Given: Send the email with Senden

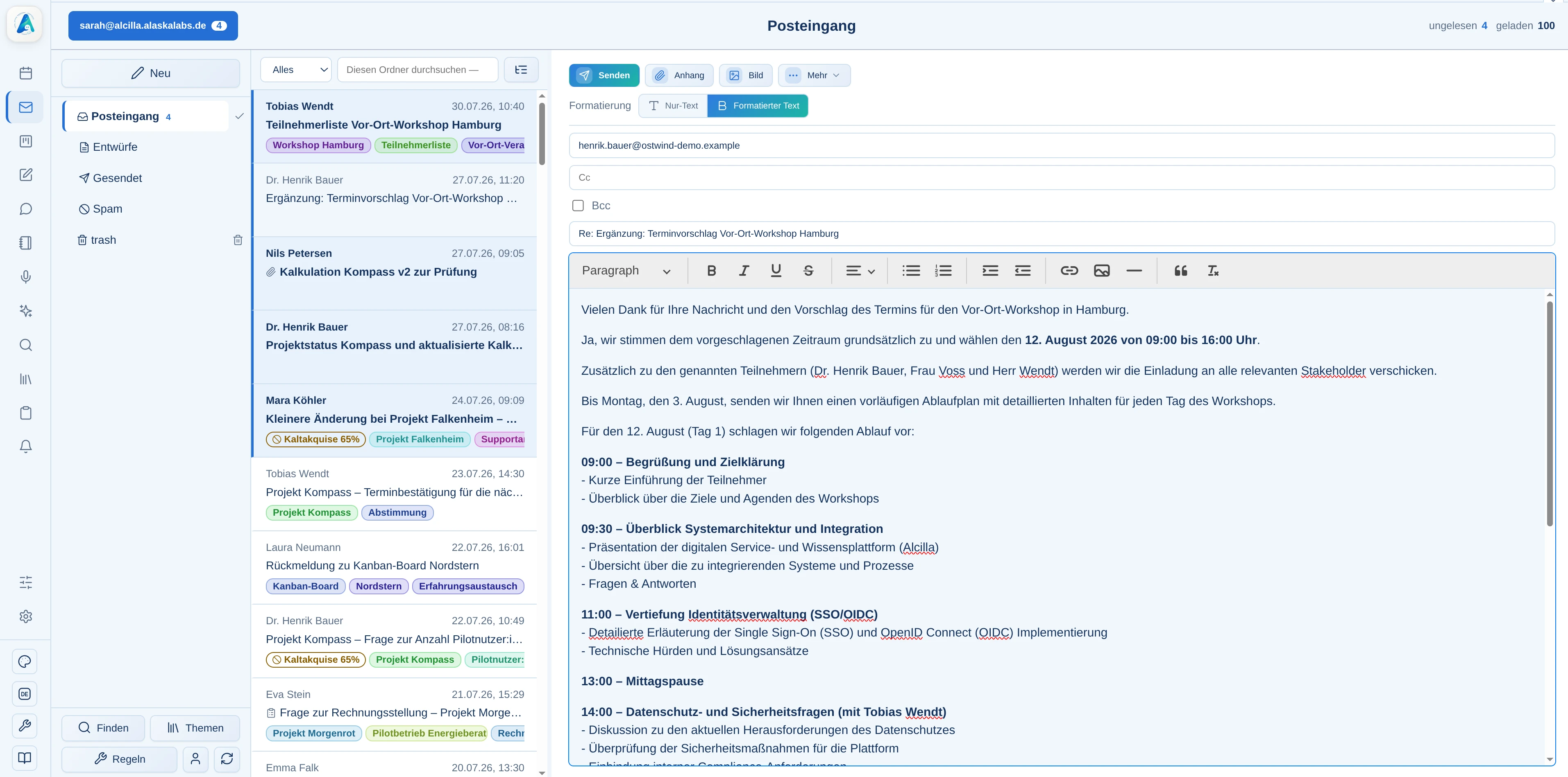Looking at the screenshot, I should [604, 75].
